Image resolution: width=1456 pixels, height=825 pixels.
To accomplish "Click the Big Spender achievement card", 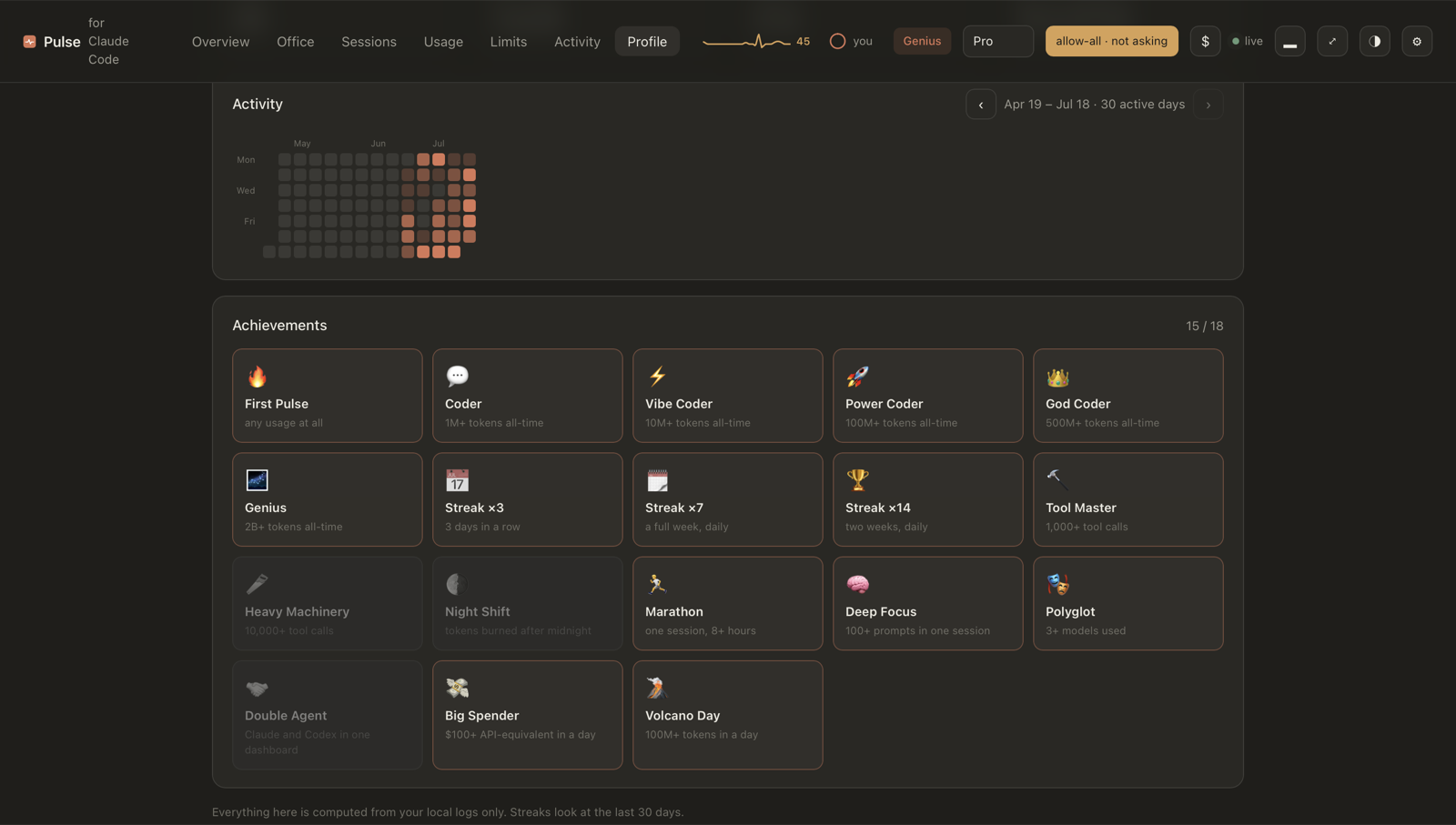I will click(527, 715).
